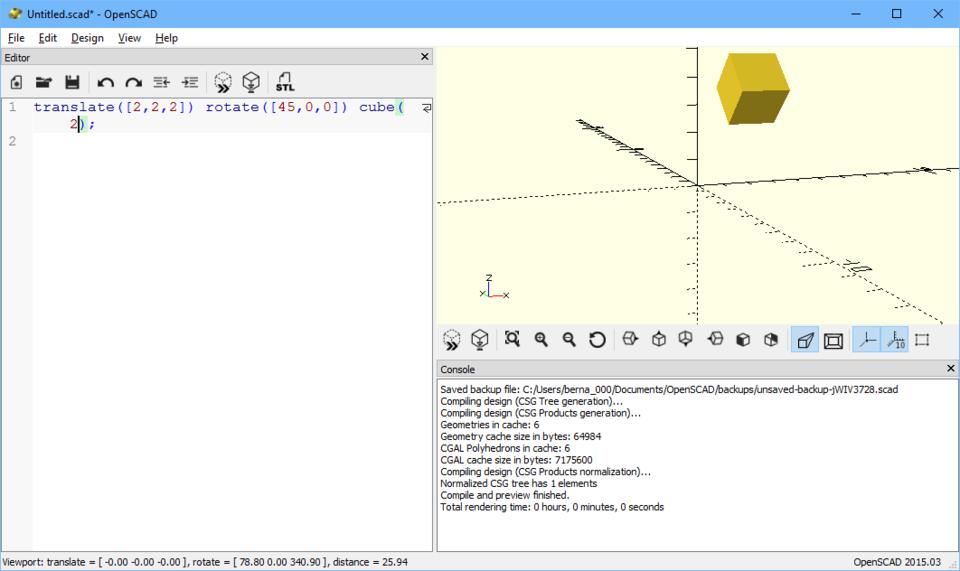Undo the last edit in the editor

coord(105,83)
